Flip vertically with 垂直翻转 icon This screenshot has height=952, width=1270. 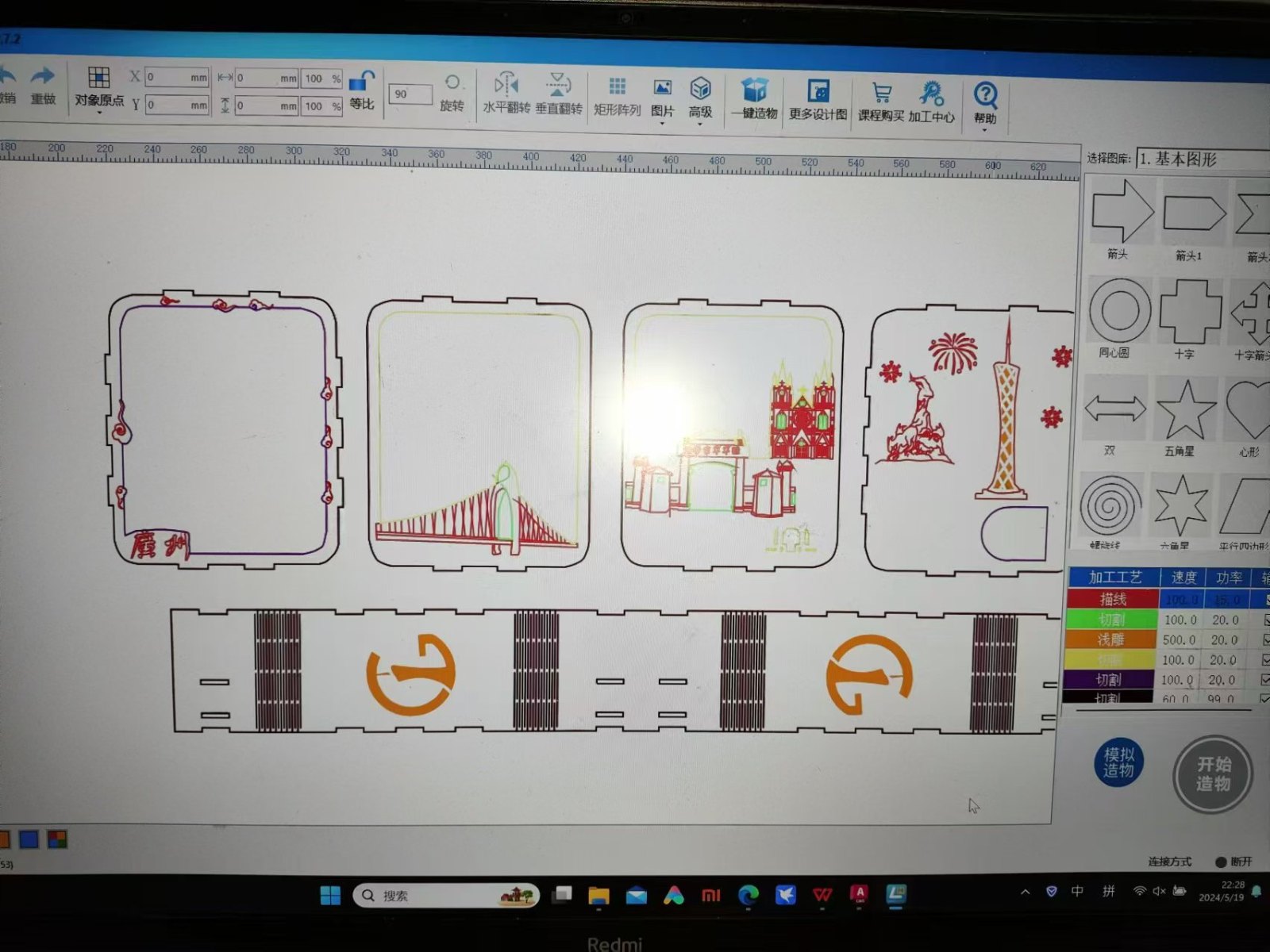559,85
